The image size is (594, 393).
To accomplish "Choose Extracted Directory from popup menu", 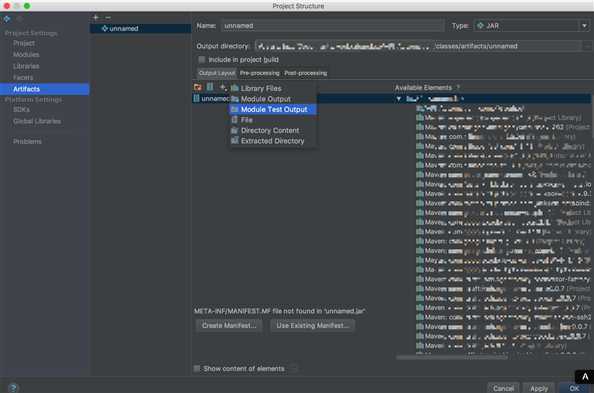I will (x=273, y=141).
